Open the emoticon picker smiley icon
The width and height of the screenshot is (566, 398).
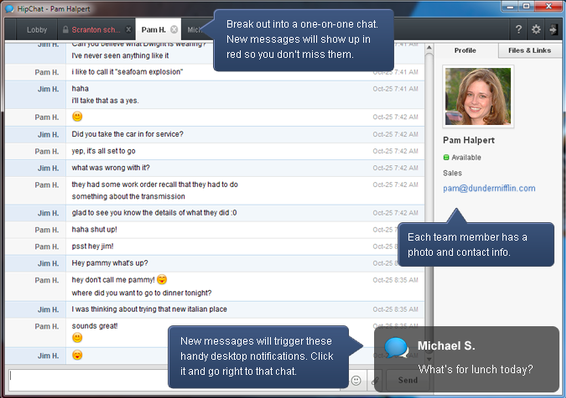(x=356, y=380)
